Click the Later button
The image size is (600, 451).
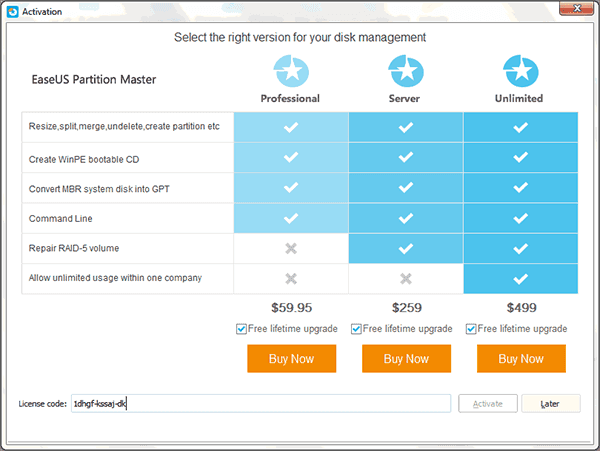pos(550,404)
